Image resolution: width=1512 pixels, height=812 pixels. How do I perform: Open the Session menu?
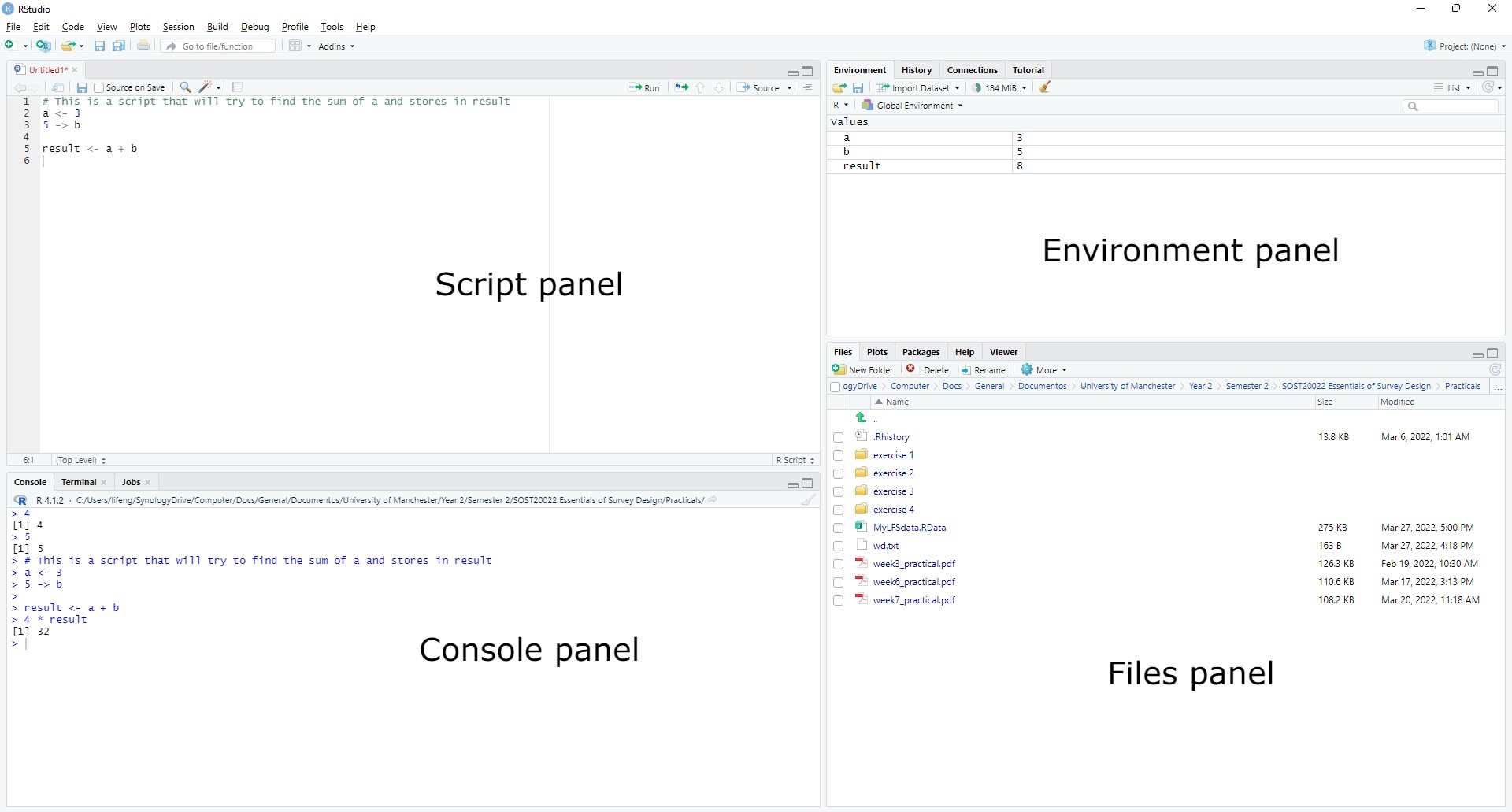point(178,27)
